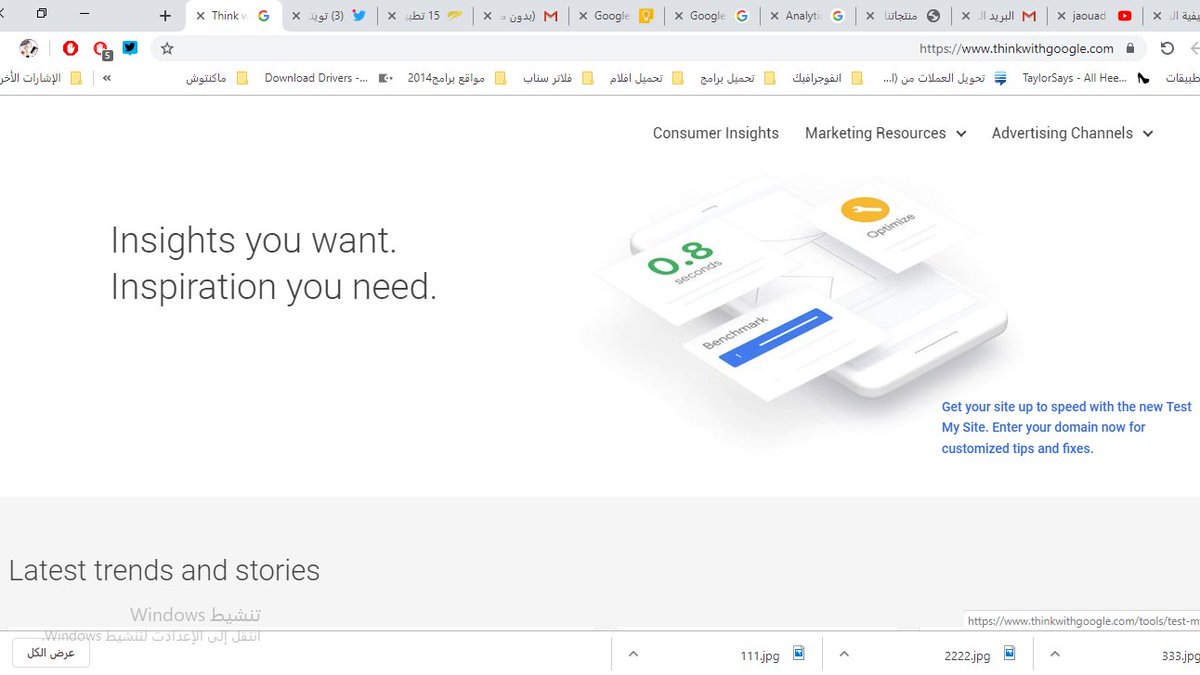Click the 'Insights you want.' headline
This screenshot has height=675, width=1200.
click(254, 241)
